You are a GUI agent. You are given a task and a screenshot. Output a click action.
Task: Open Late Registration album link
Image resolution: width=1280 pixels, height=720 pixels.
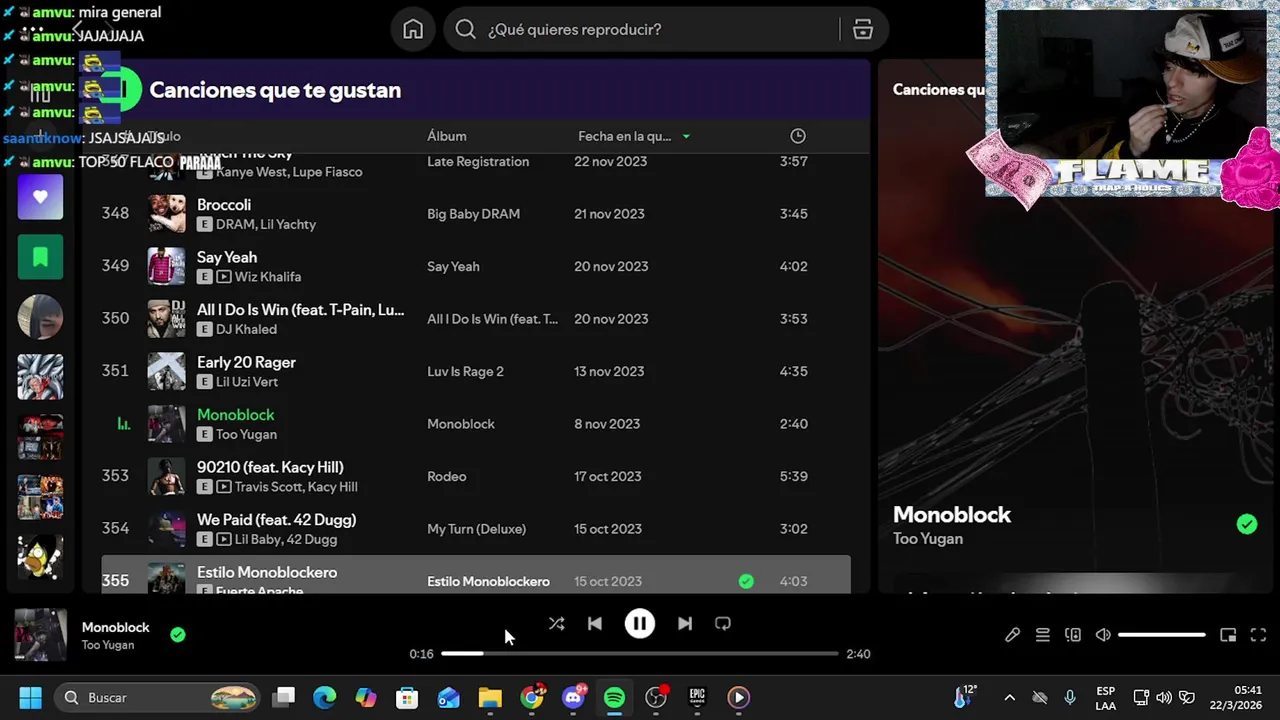click(478, 161)
